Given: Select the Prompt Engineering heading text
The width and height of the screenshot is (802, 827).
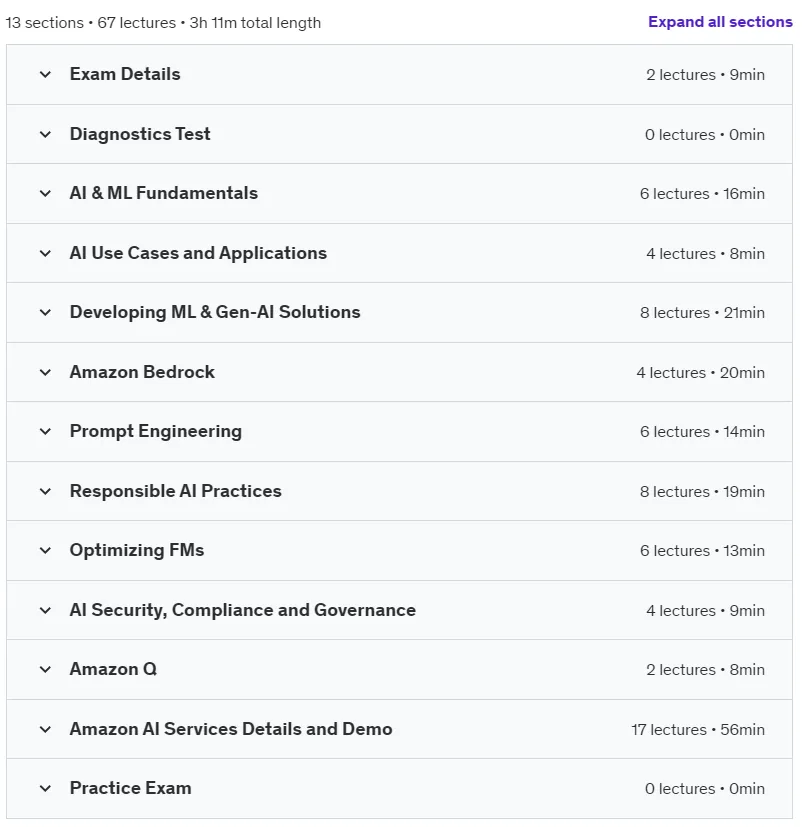Looking at the screenshot, I should pyautogui.click(x=156, y=431).
